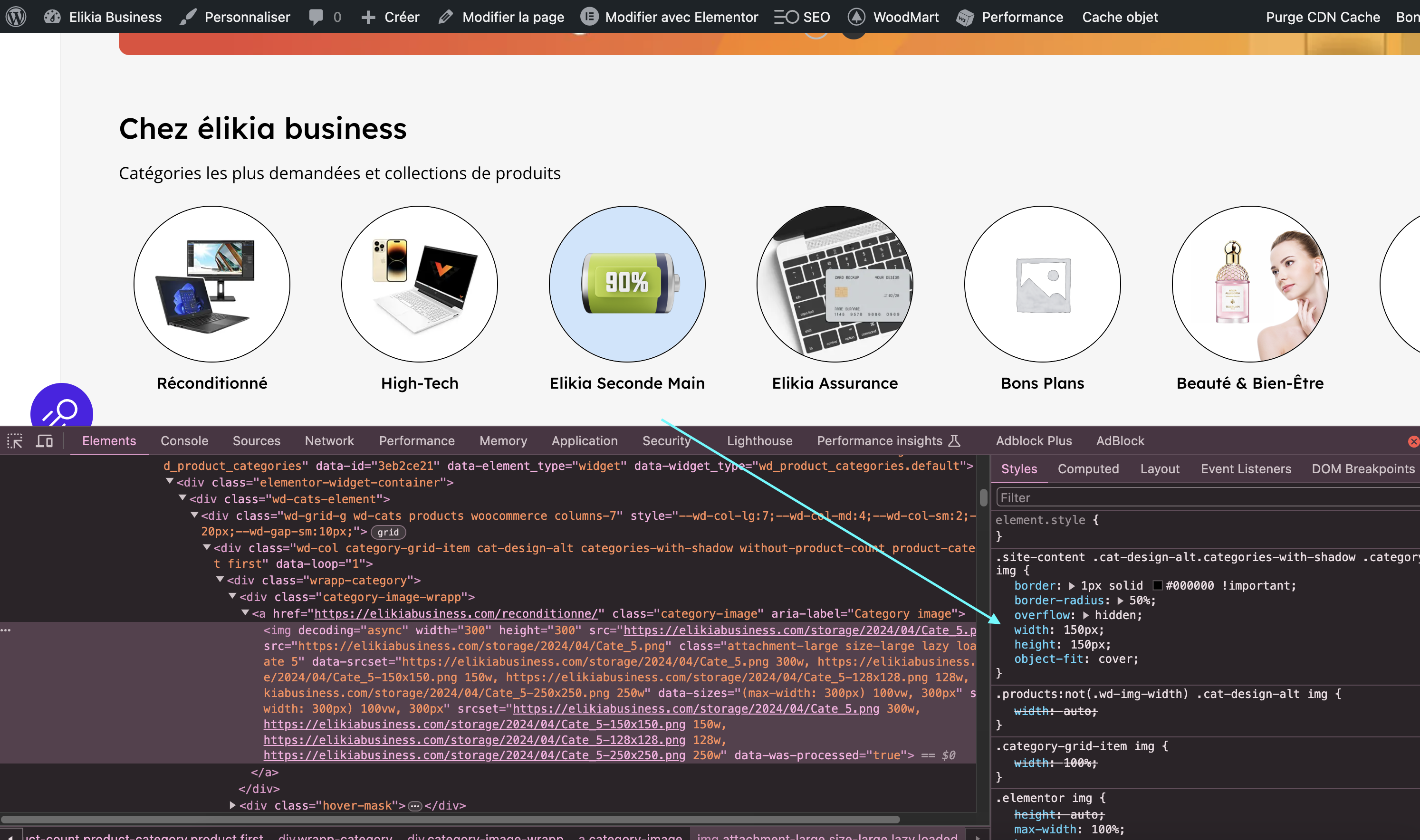Screen dimensions: 1420x840
Task: Collapse the wrapp-category div
Action: tap(220, 579)
